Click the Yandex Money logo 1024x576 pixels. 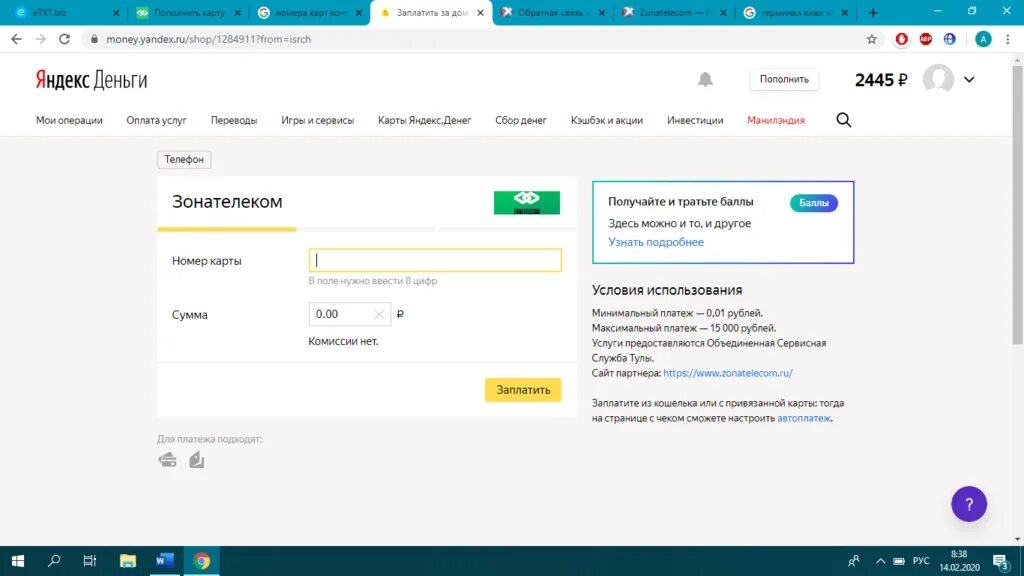coord(91,80)
